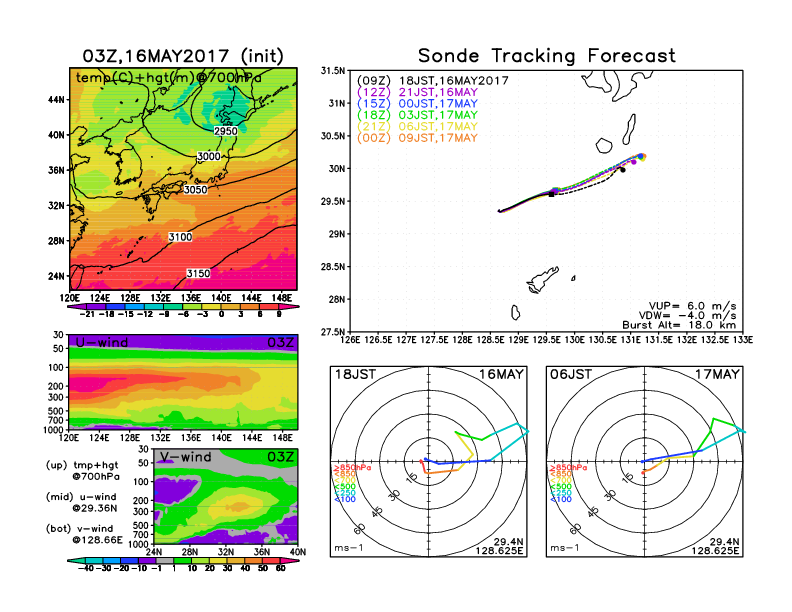Click the 'Burst Alt= 18.0 km' value
The width and height of the screenshot is (792, 612).
(679, 325)
